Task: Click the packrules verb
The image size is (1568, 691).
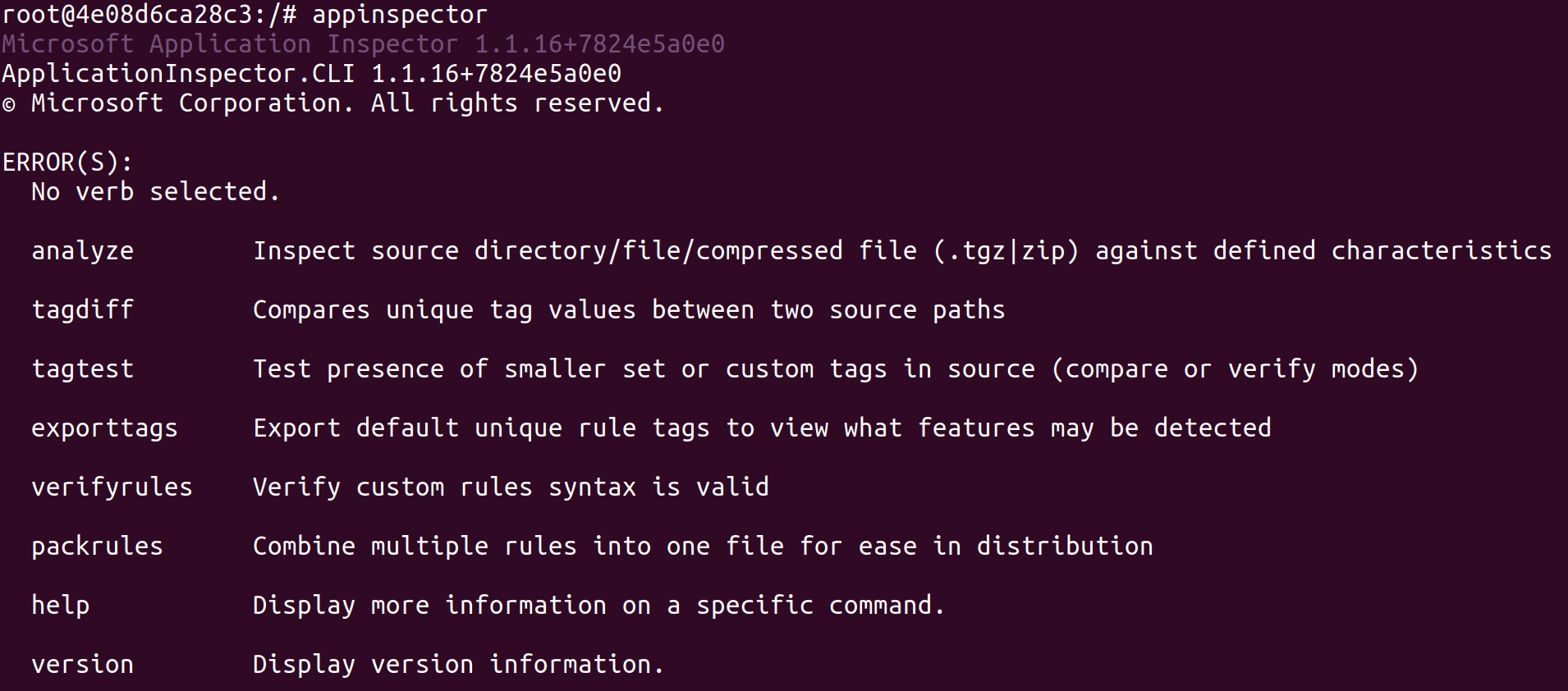Action: (97, 547)
